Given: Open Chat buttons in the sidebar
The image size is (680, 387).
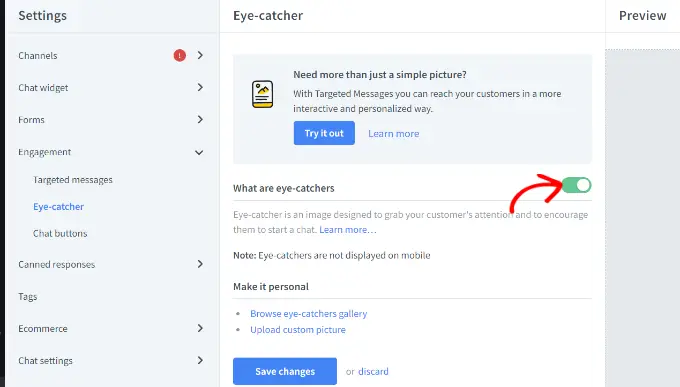Looking at the screenshot, I should click(60, 233).
